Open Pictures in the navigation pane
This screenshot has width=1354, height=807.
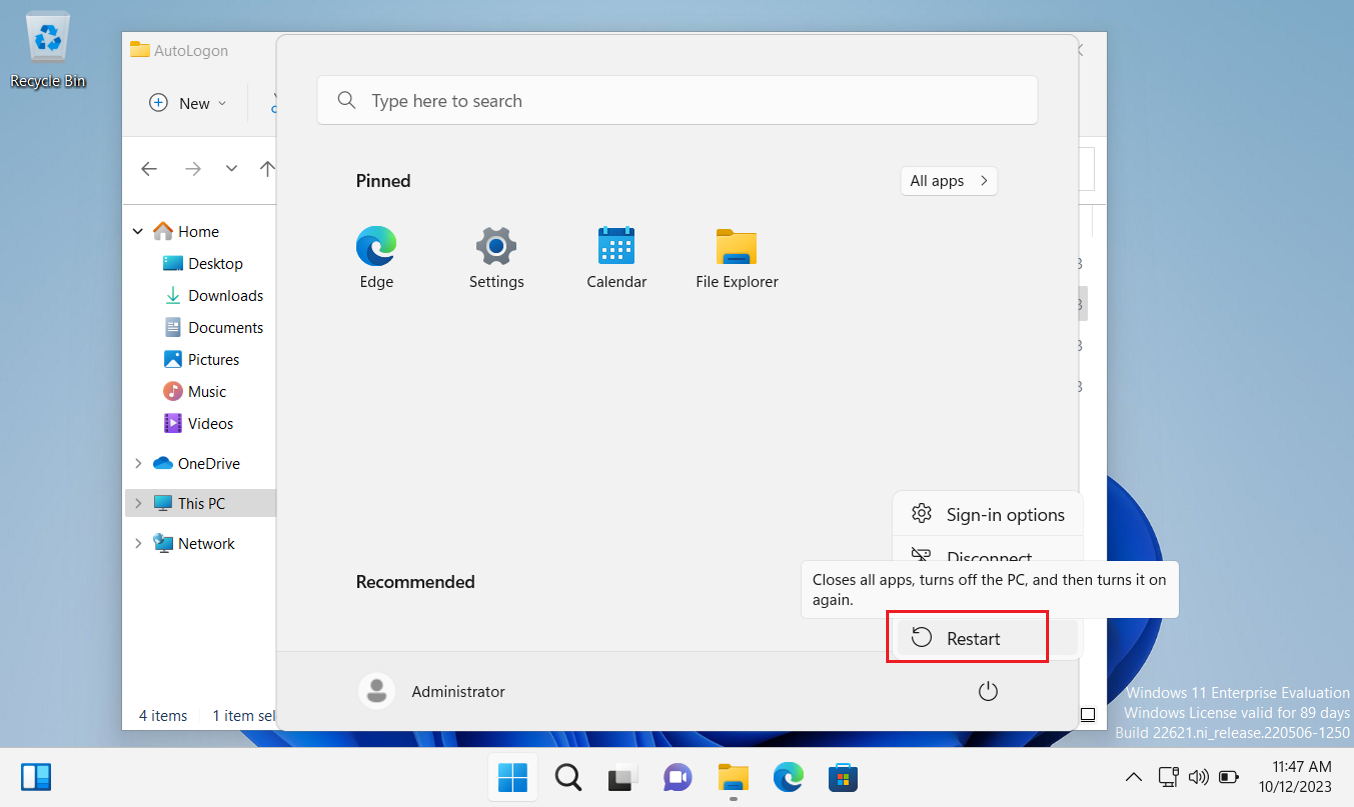point(200,360)
